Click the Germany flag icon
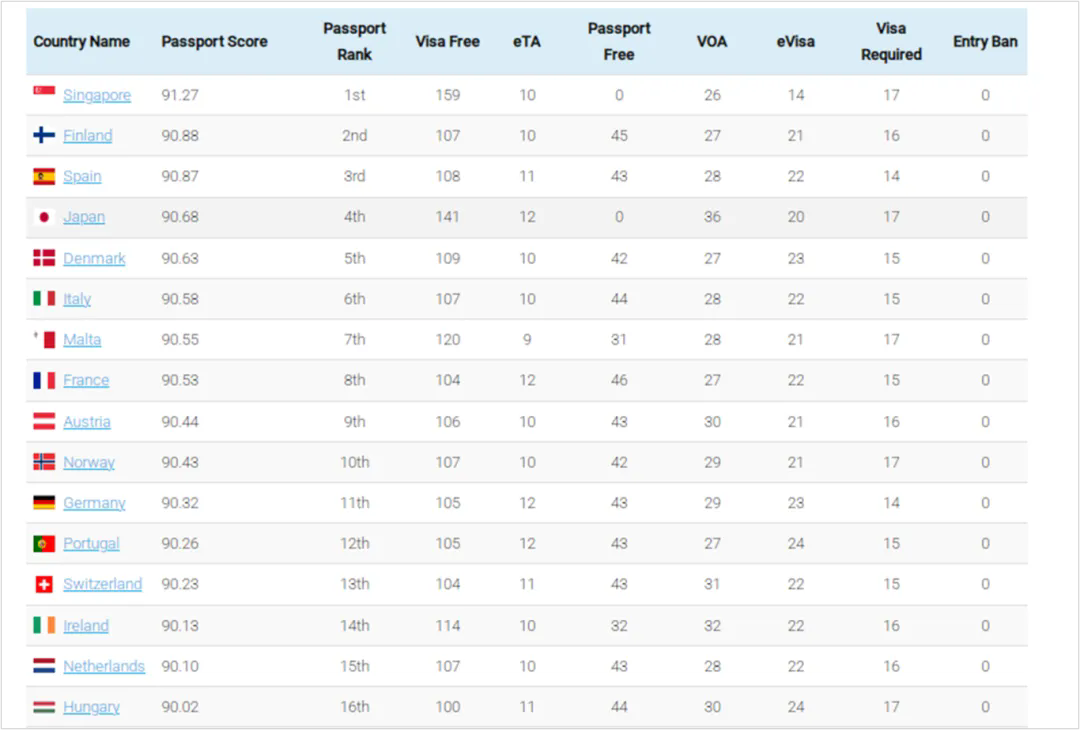This screenshot has height=730, width=1080. (x=44, y=502)
